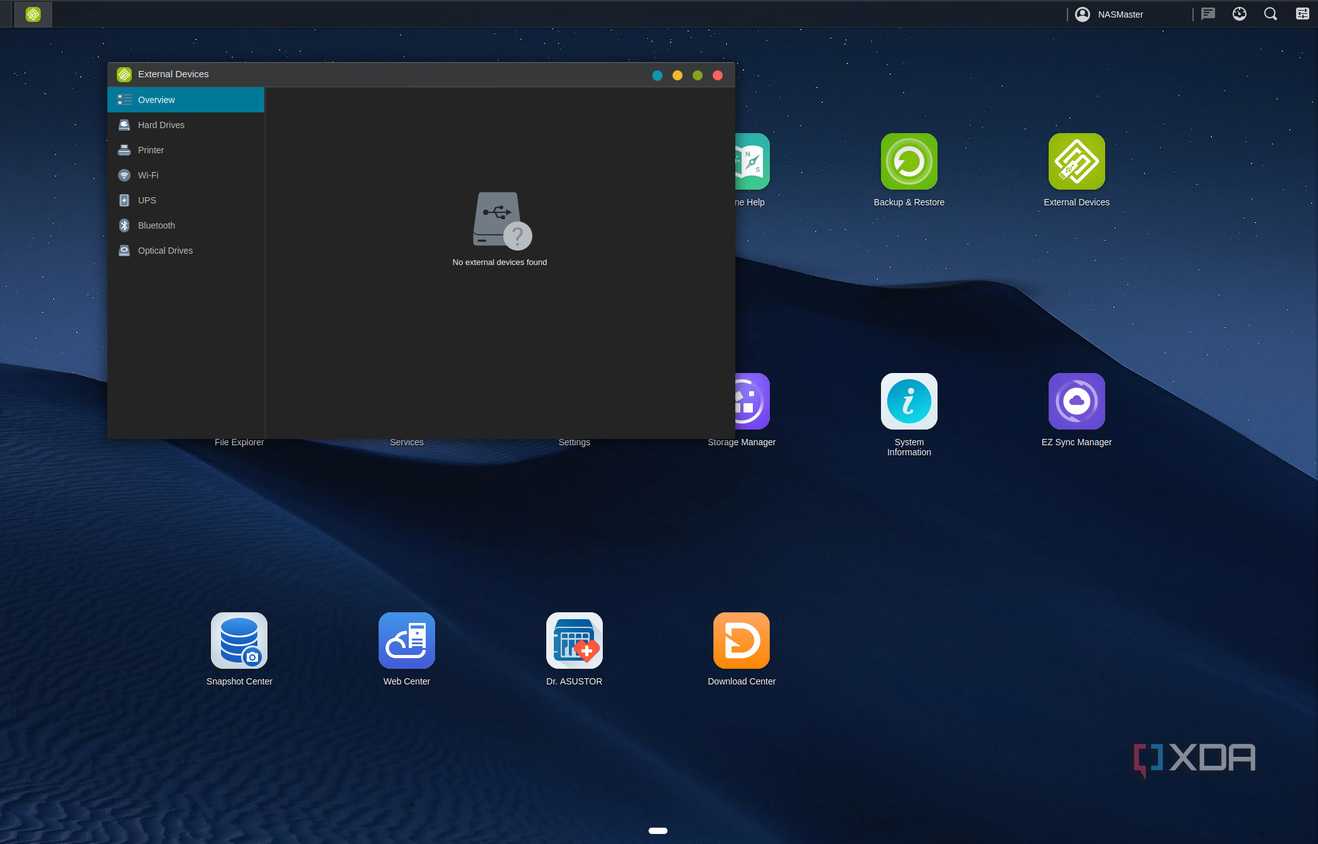Click the teal help dot on the External Devices window
This screenshot has height=844, width=1318.
(x=657, y=75)
